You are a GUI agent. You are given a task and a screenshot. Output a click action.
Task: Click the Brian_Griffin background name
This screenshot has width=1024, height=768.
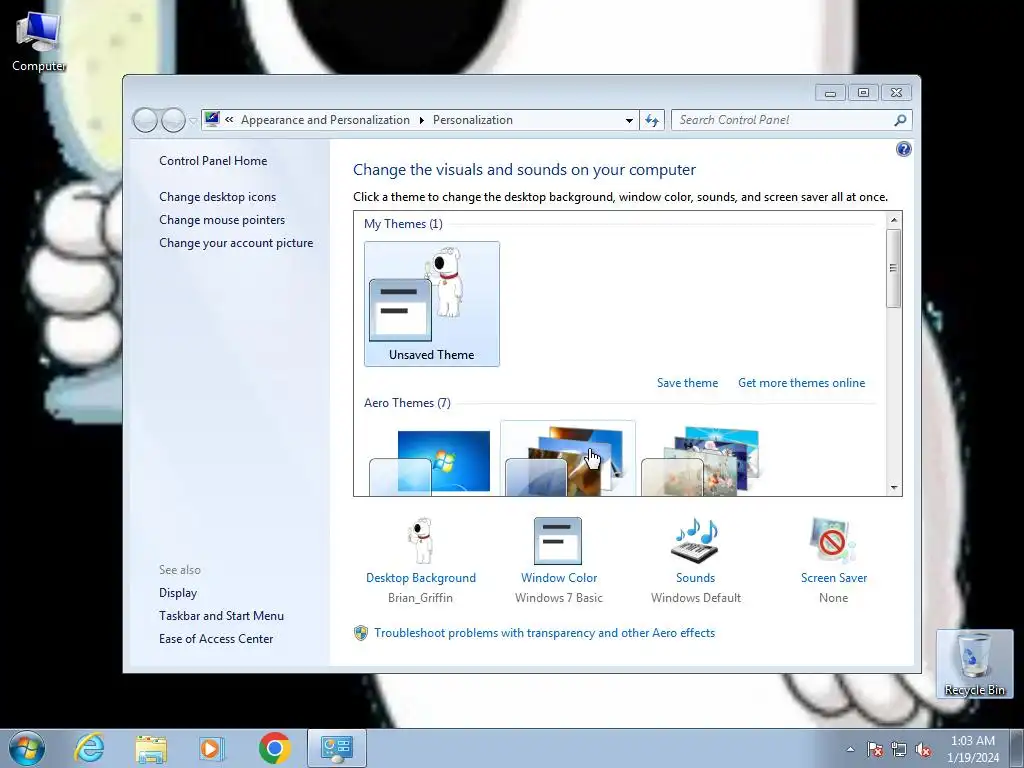pyautogui.click(x=420, y=598)
